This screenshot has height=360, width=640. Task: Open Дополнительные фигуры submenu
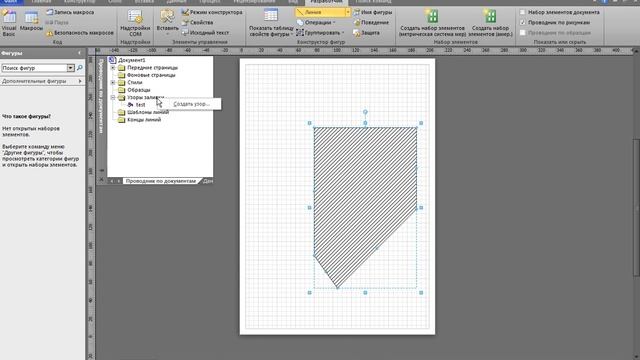pyautogui.click(x=42, y=81)
